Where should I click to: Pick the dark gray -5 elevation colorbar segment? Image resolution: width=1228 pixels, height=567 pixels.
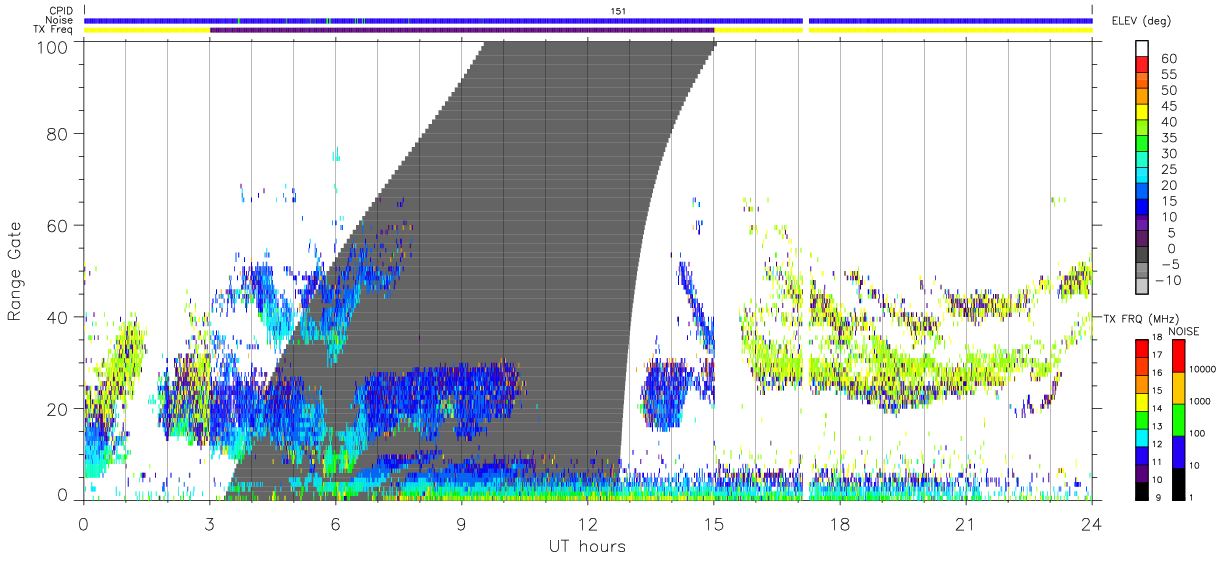point(1143,255)
